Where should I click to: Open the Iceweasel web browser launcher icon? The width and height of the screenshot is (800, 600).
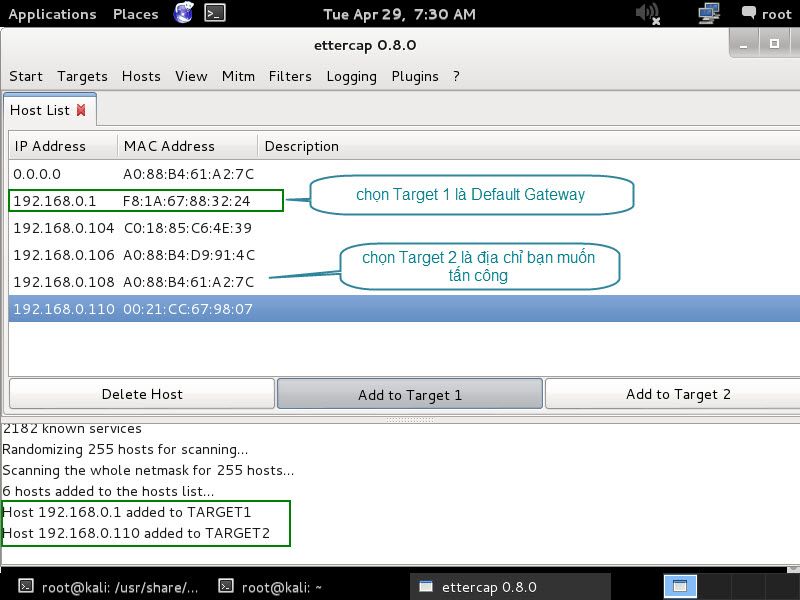(x=184, y=13)
